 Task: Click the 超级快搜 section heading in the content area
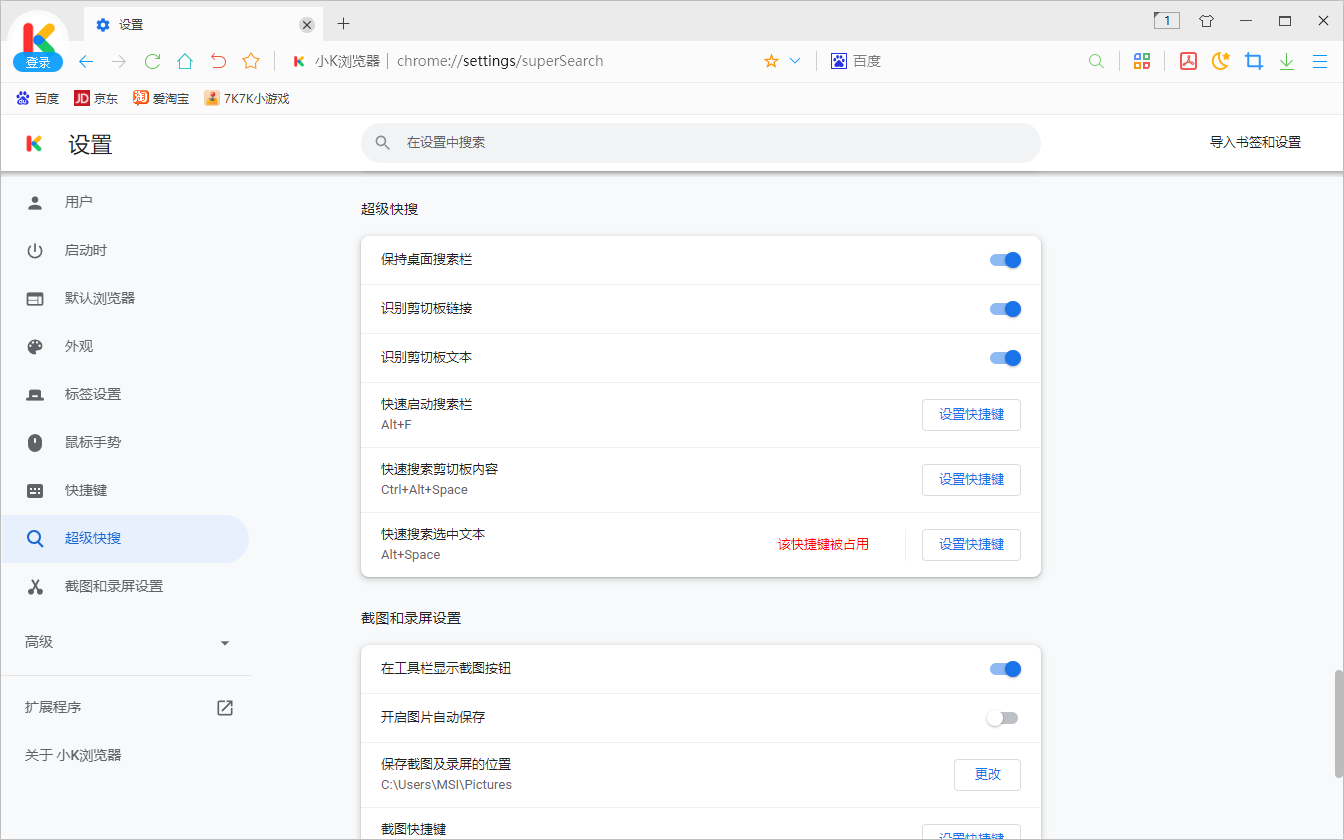coord(389,209)
